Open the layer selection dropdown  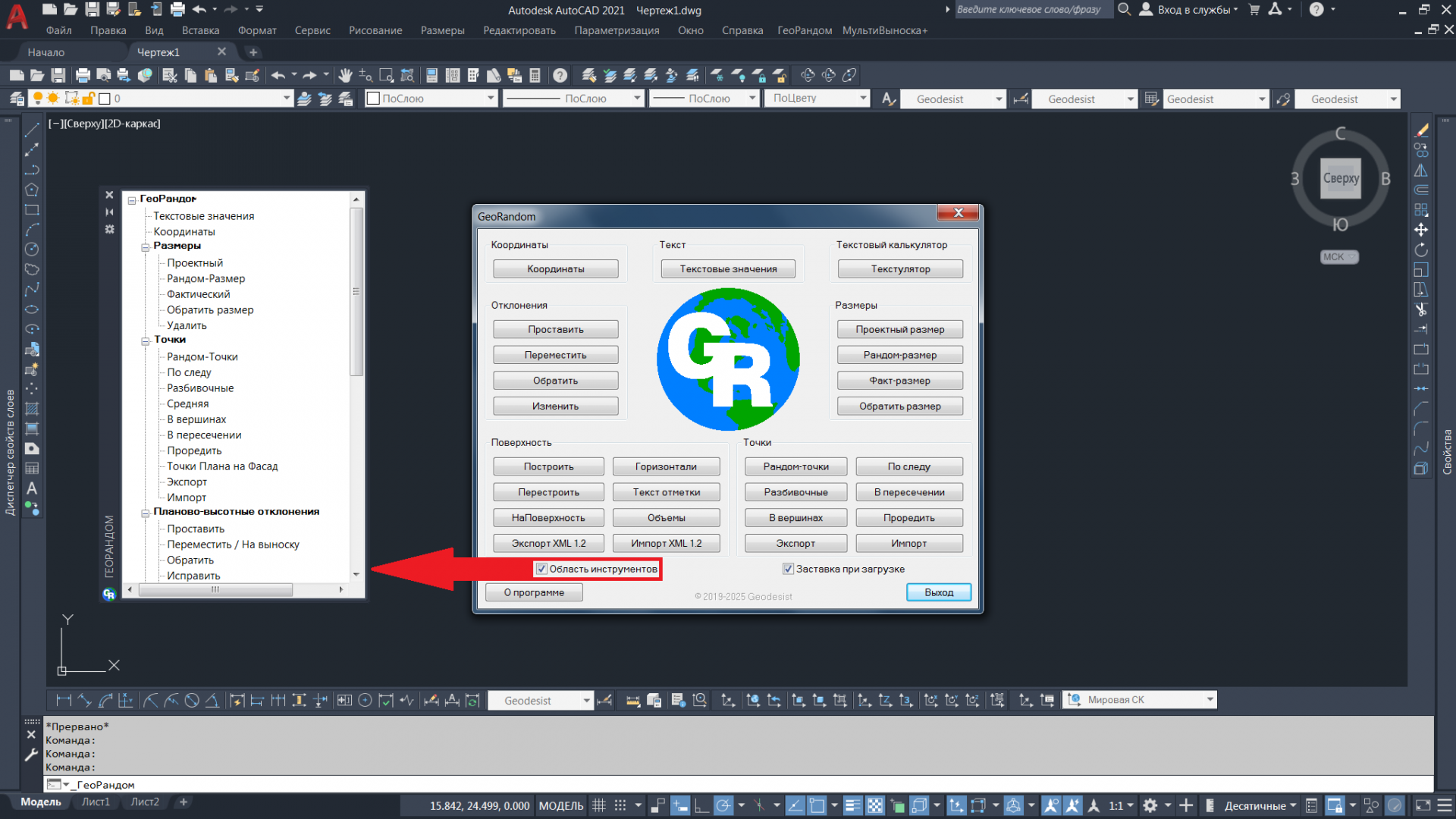click(x=287, y=99)
